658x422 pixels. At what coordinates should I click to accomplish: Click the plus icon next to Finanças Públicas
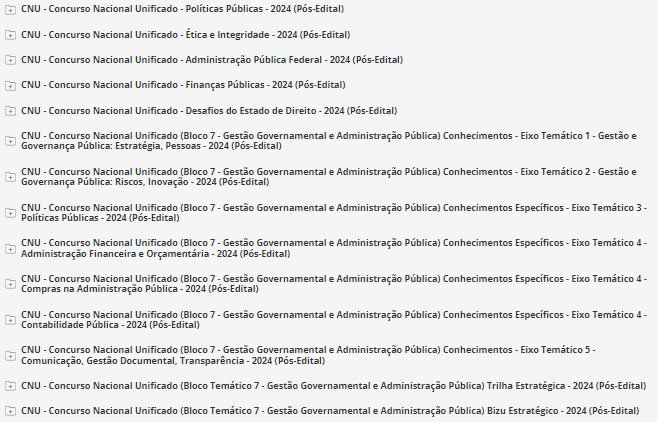(x=10, y=85)
